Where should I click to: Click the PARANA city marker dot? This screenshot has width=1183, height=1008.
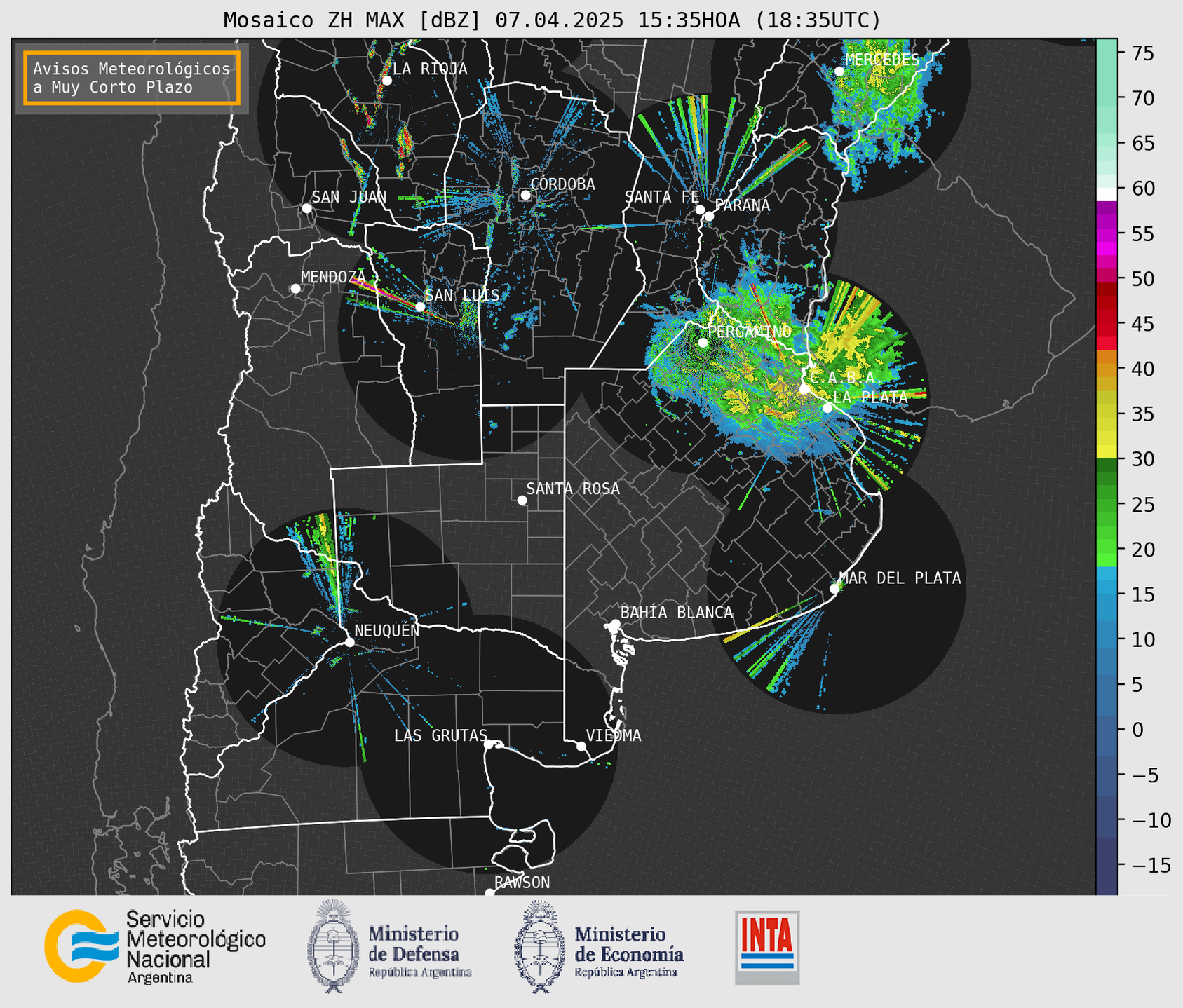click(x=709, y=216)
